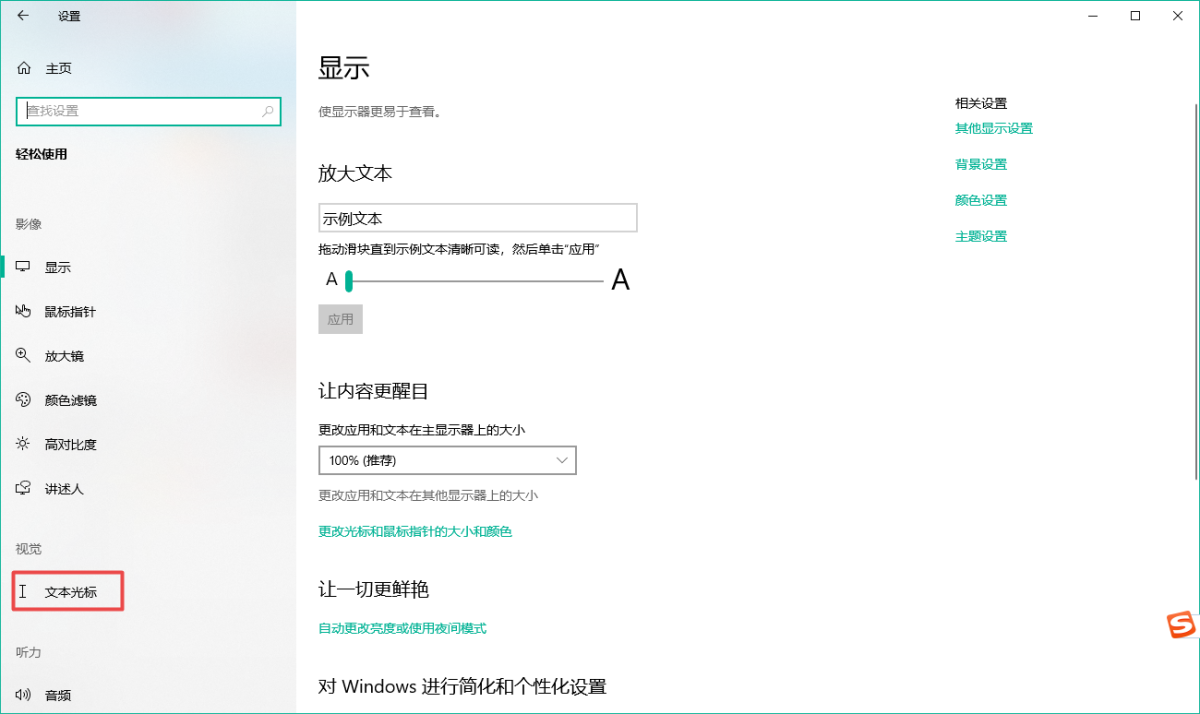Image resolution: width=1200 pixels, height=714 pixels.
Task: Click the home icon next to 主页
Action: pos(24,68)
